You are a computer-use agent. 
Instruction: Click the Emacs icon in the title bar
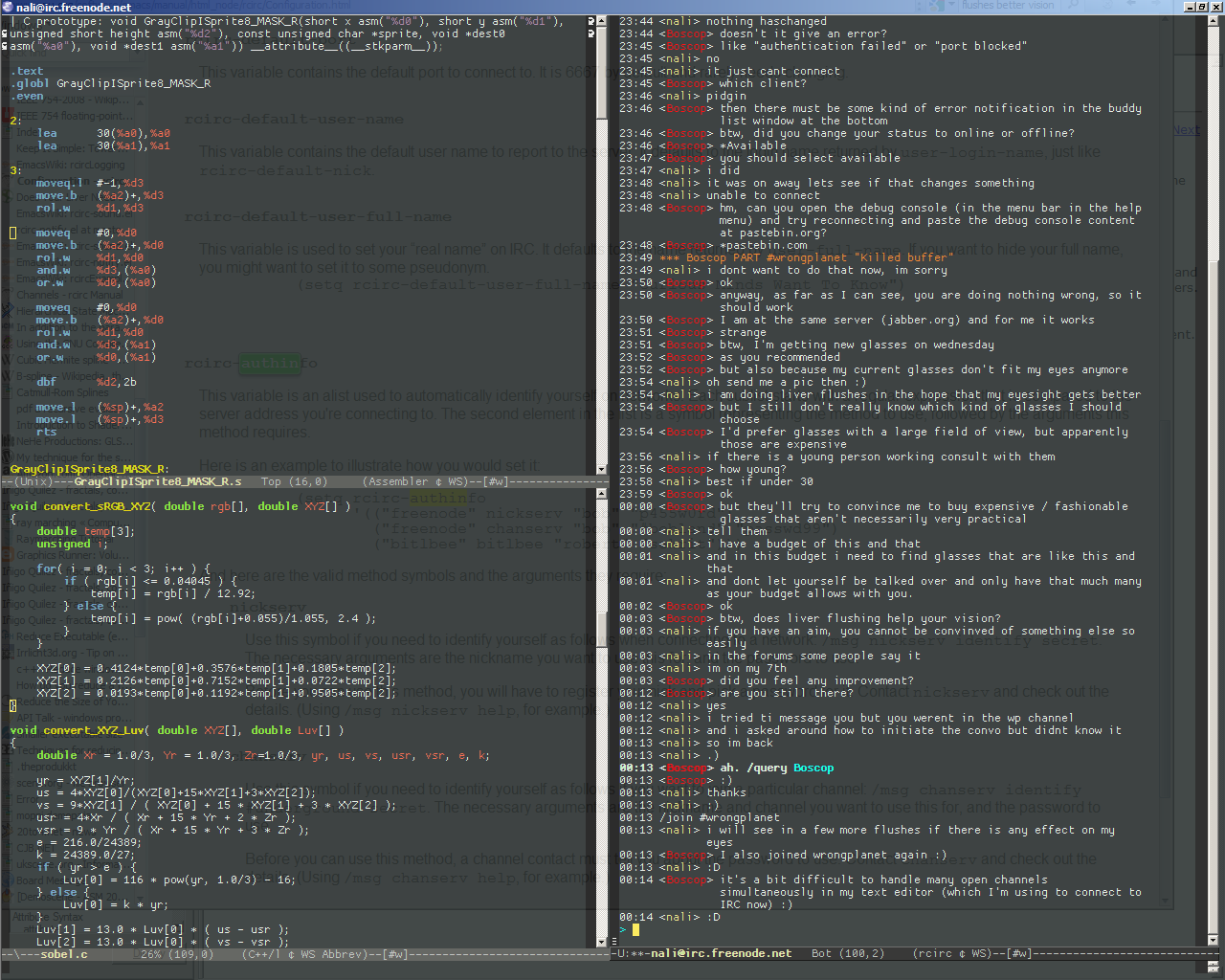click(8, 7)
